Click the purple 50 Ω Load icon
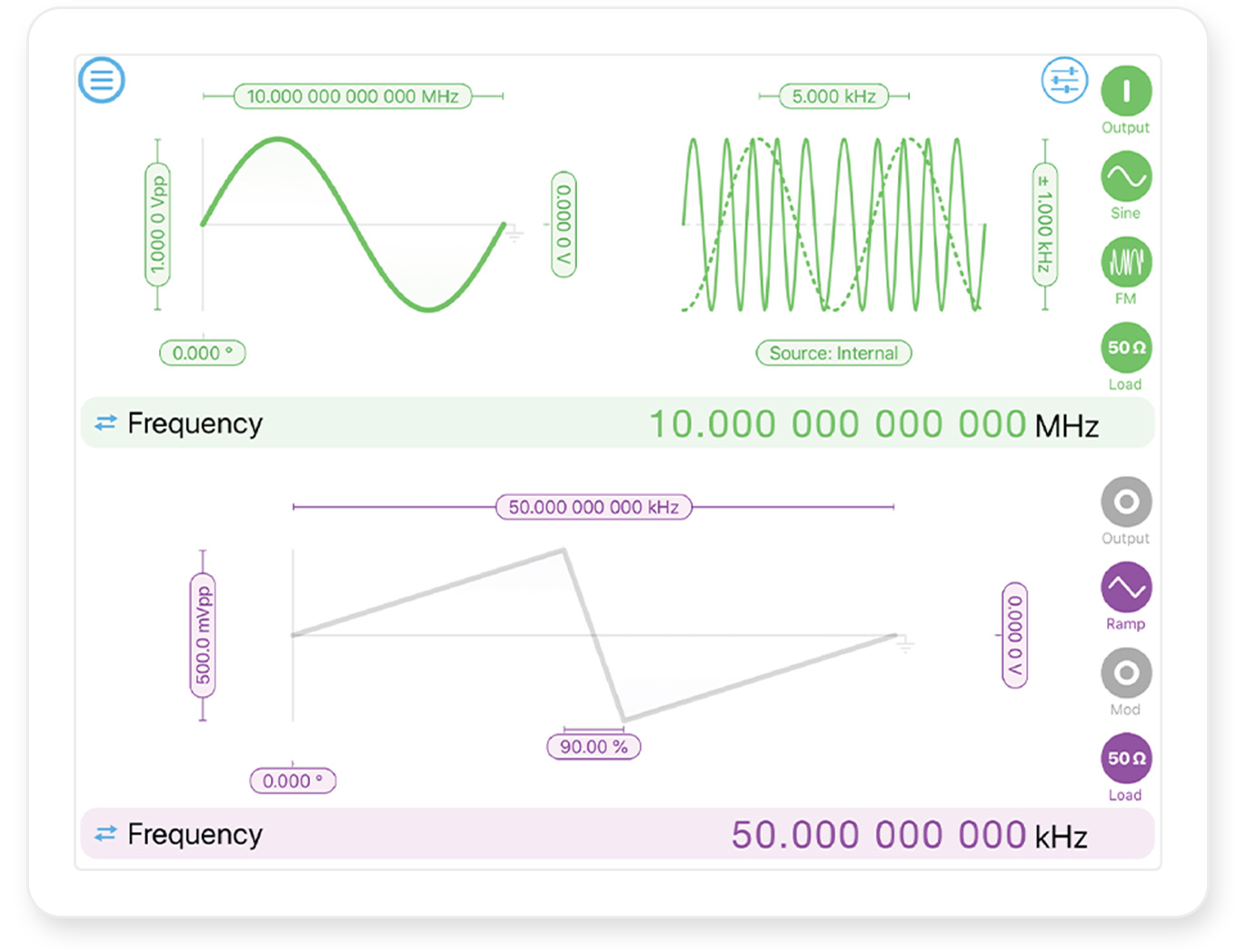The height and width of the screenshot is (952, 1236). pos(1126,759)
